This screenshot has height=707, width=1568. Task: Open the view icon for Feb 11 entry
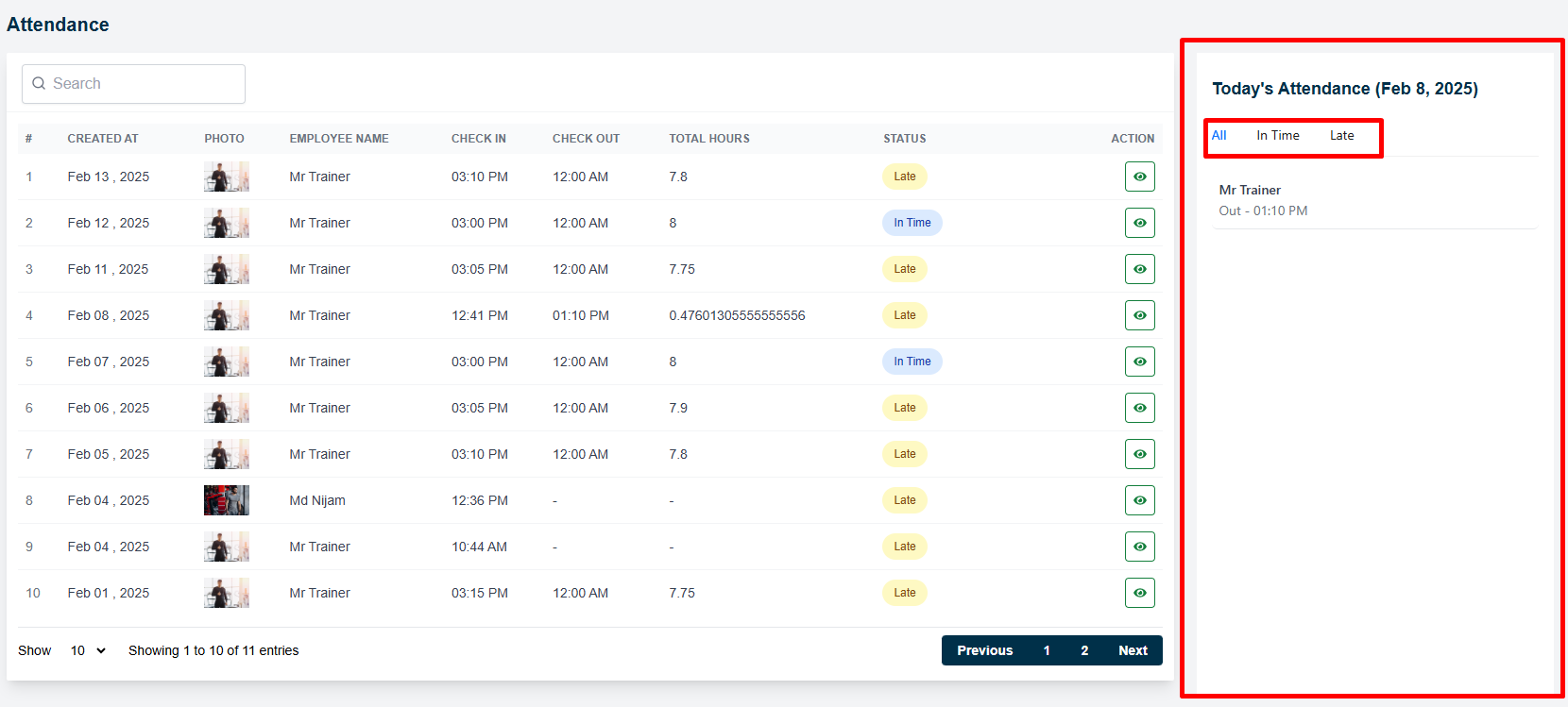(x=1139, y=269)
